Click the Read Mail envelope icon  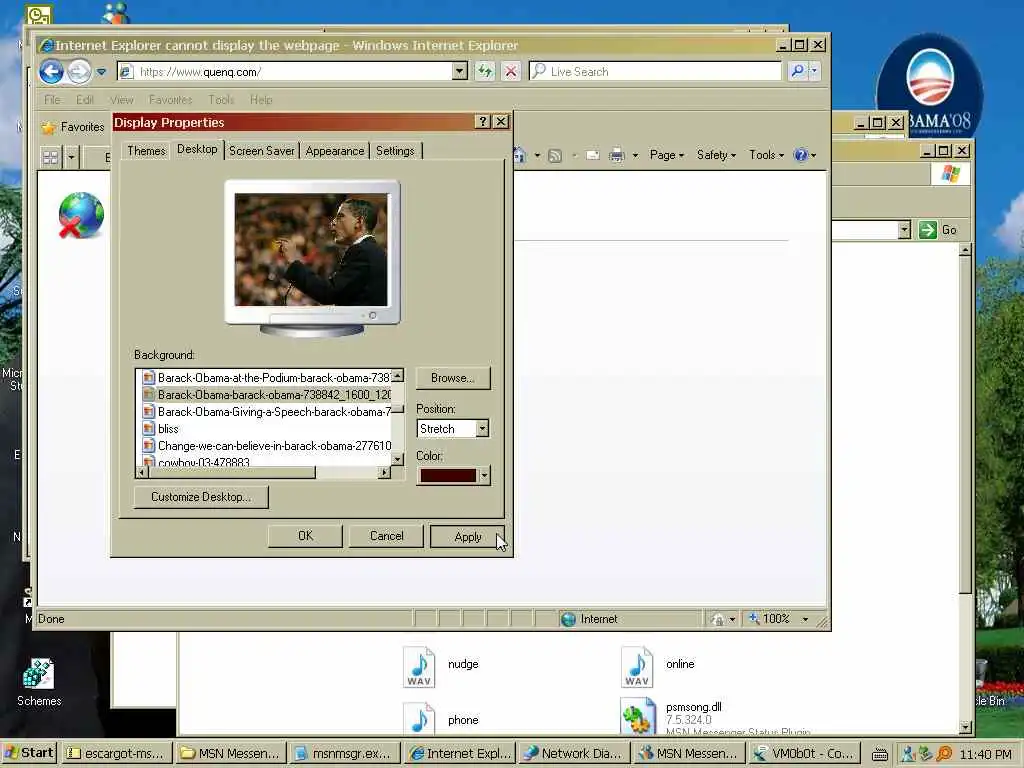click(592, 155)
